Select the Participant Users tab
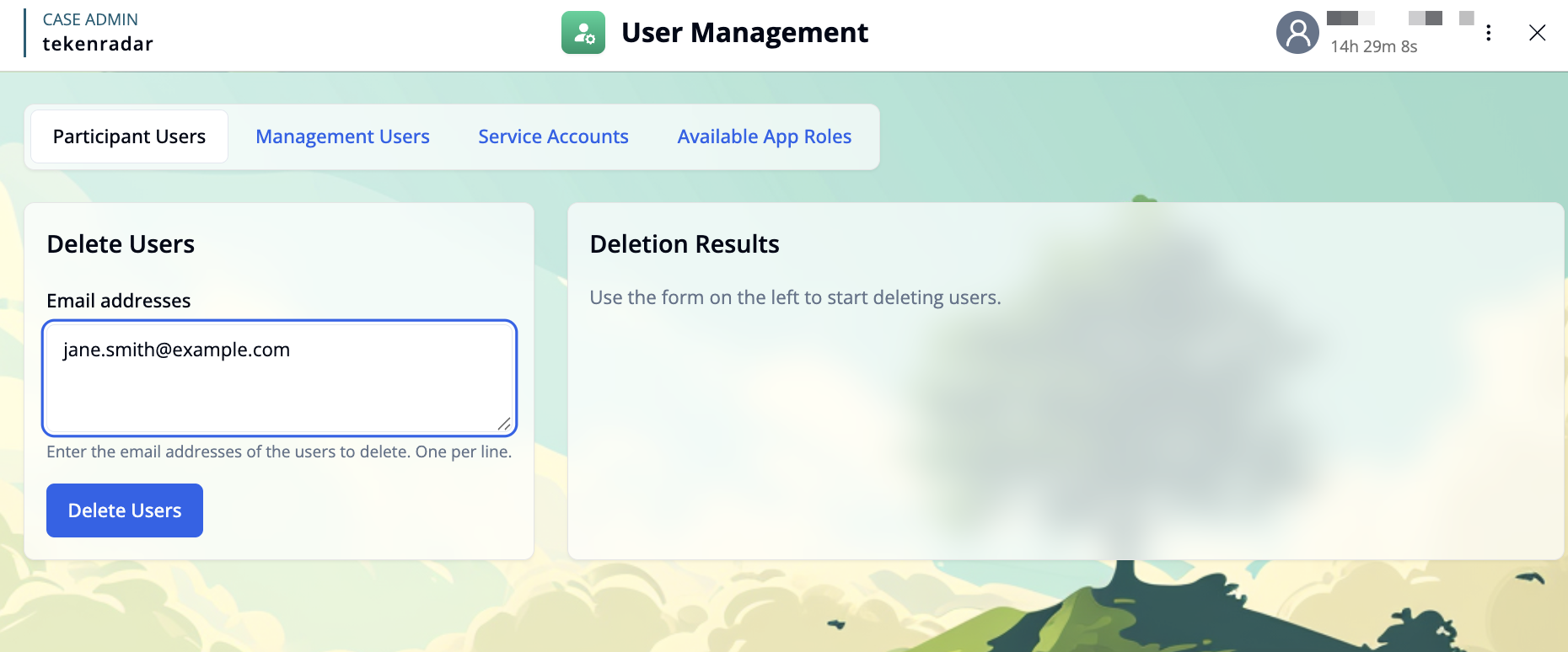Image resolution: width=1568 pixels, height=652 pixels. [129, 136]
